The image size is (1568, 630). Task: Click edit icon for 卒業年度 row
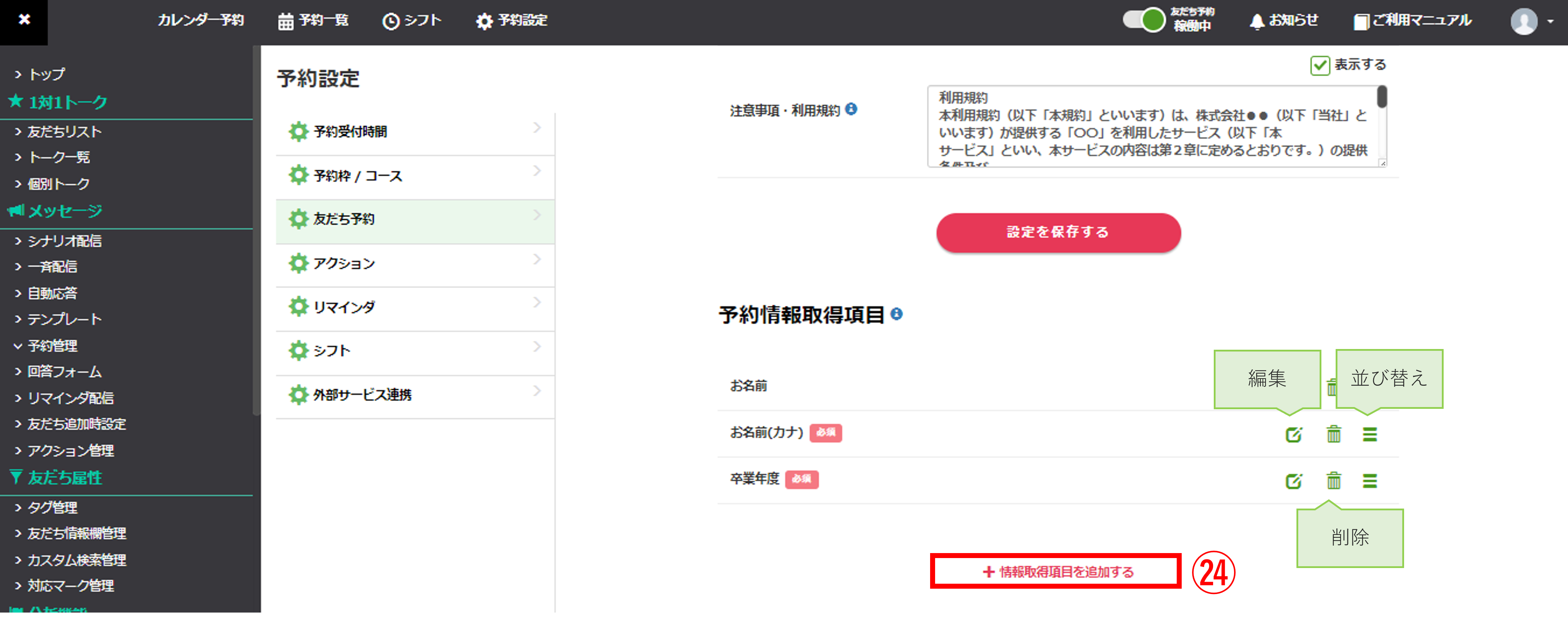(1294, 481)
